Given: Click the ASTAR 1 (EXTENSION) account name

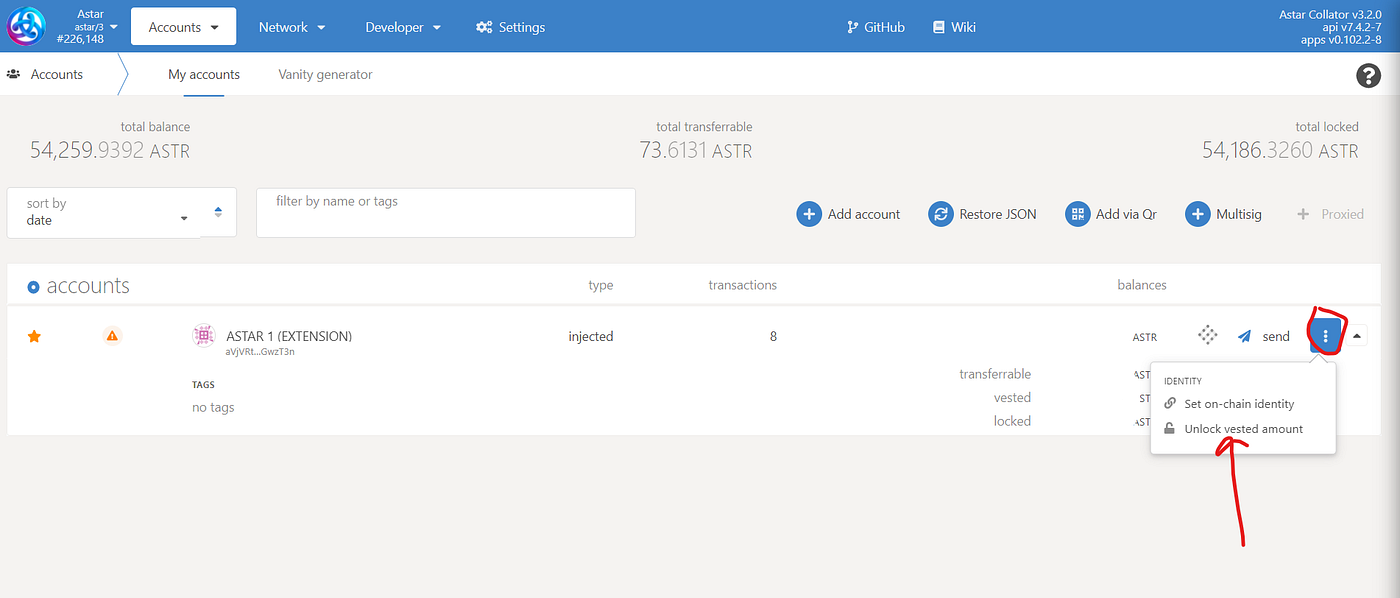Looking at the screenshot, I should [289, 336].
